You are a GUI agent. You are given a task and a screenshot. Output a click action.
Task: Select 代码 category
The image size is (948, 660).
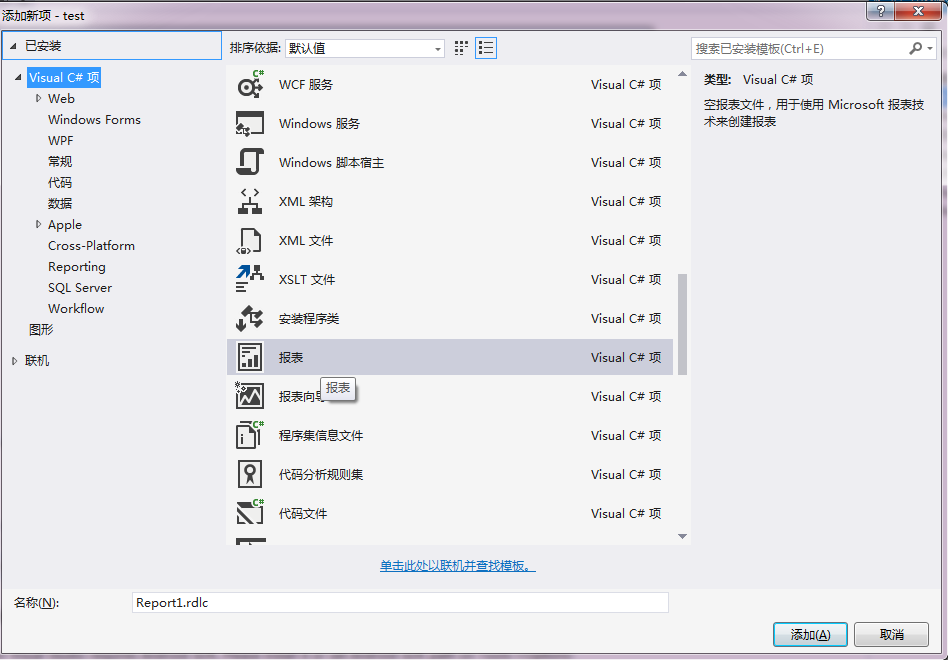(60, 183)
